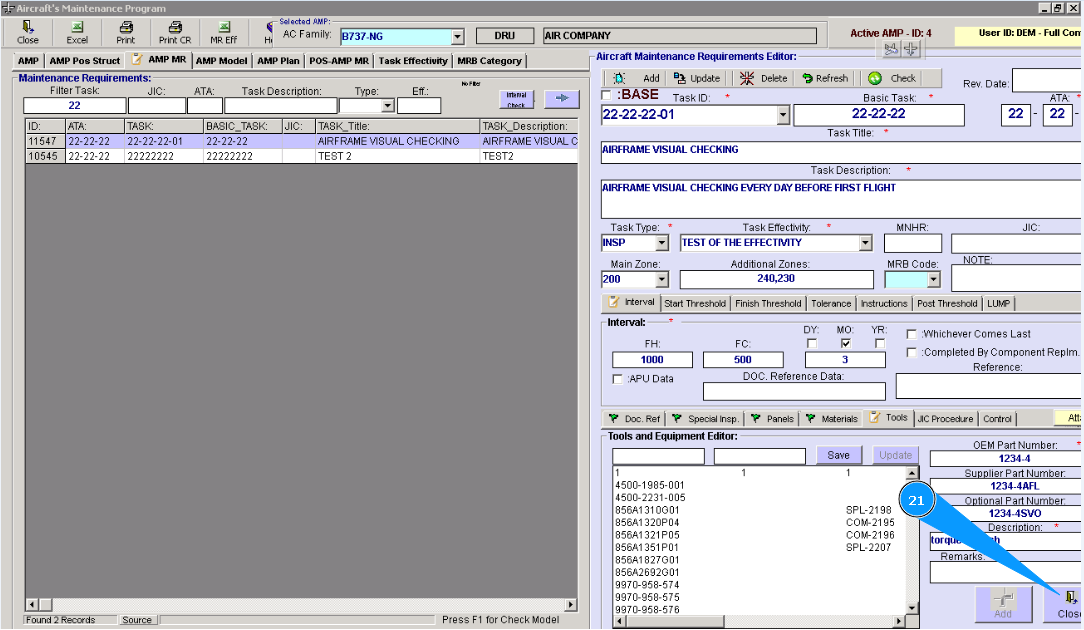This screenshot has height=630, width=1084.
Task: Switch to the AMP Plan tab
Action: pos(278,61)
